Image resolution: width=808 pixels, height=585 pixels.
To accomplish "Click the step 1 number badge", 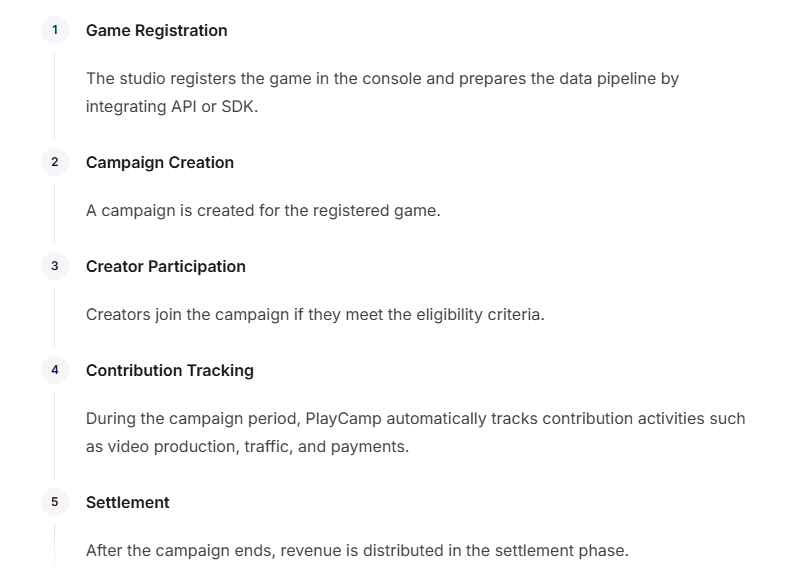I will (x=55, y=30).
